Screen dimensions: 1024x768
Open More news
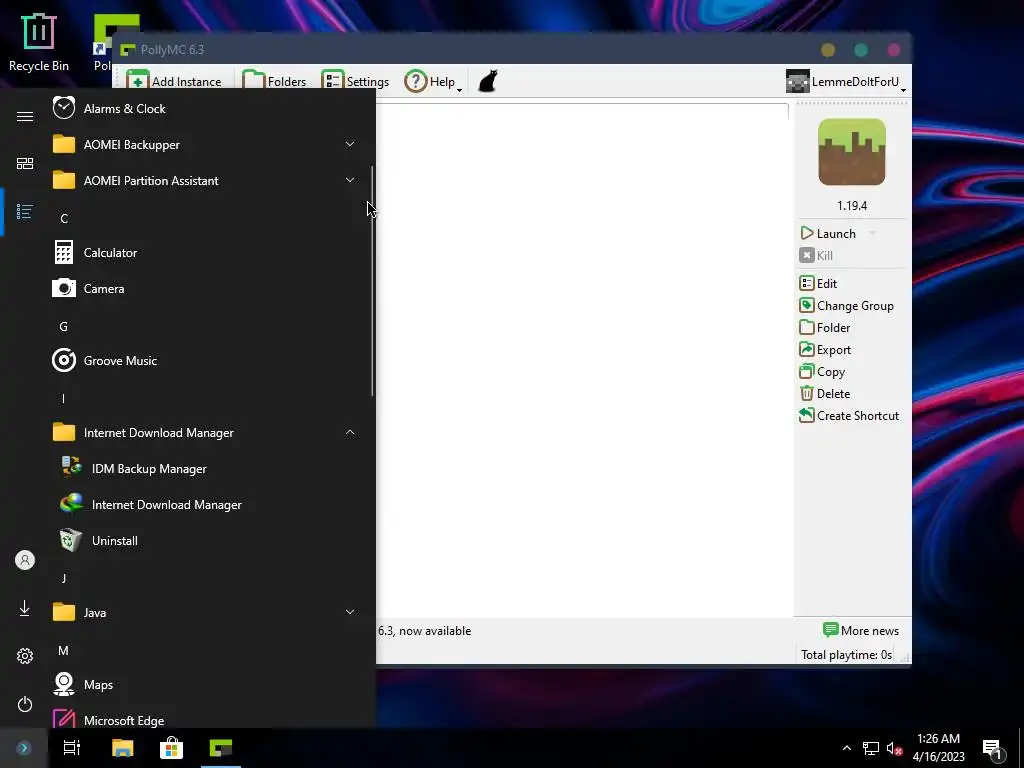point(861,630)
